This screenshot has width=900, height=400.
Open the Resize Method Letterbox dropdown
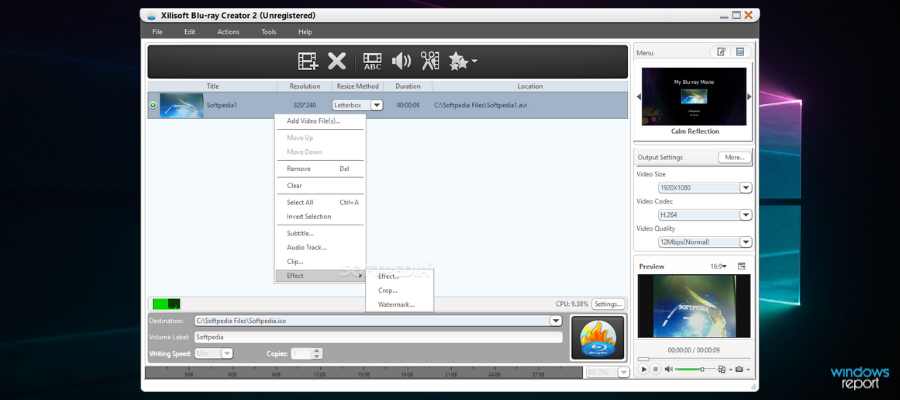pyautogui.click(x=377, y=105)
